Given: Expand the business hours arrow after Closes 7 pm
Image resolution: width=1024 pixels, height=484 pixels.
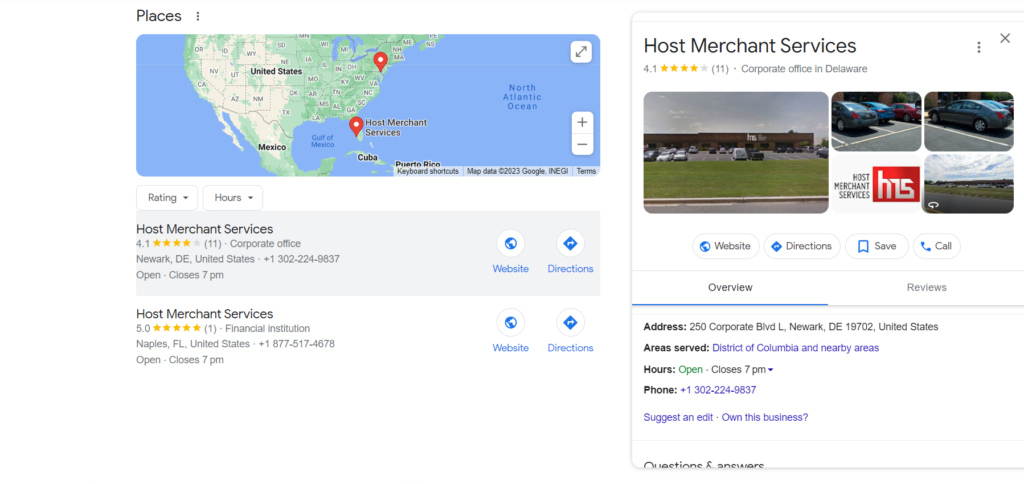Looking at the screenshot, I should tap(771, 370).
